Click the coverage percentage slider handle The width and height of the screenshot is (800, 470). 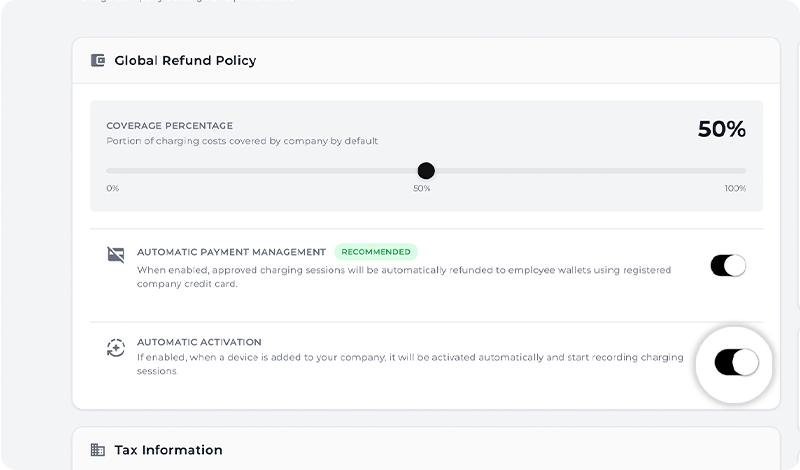[426, 171]
